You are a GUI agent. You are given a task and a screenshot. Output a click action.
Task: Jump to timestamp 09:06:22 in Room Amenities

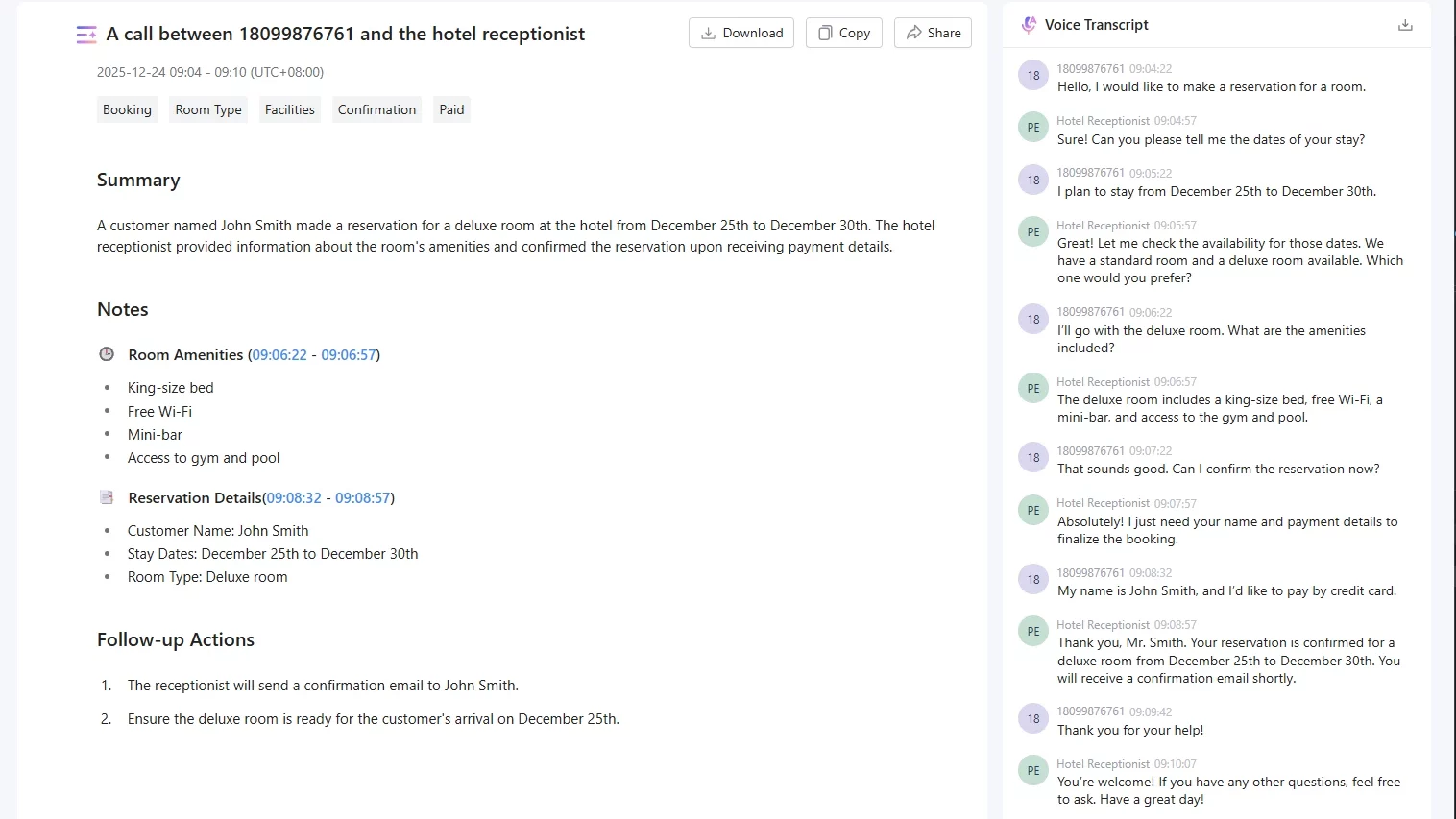pos(279,355)
